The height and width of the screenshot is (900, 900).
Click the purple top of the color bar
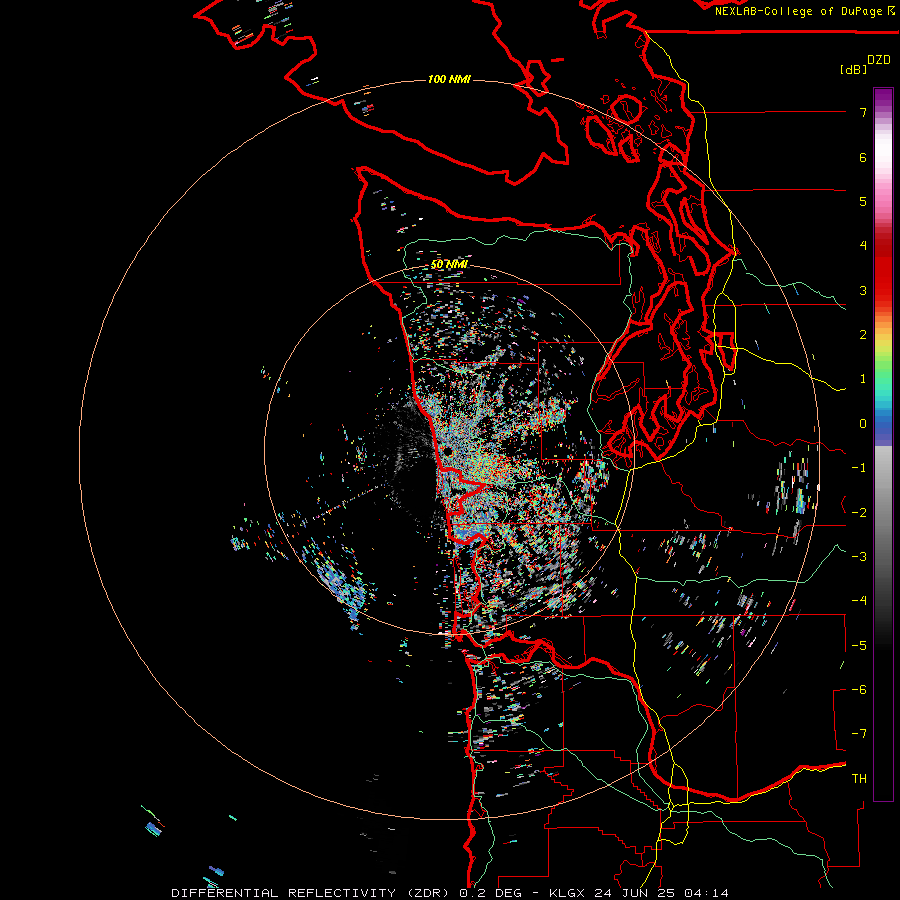883,98
